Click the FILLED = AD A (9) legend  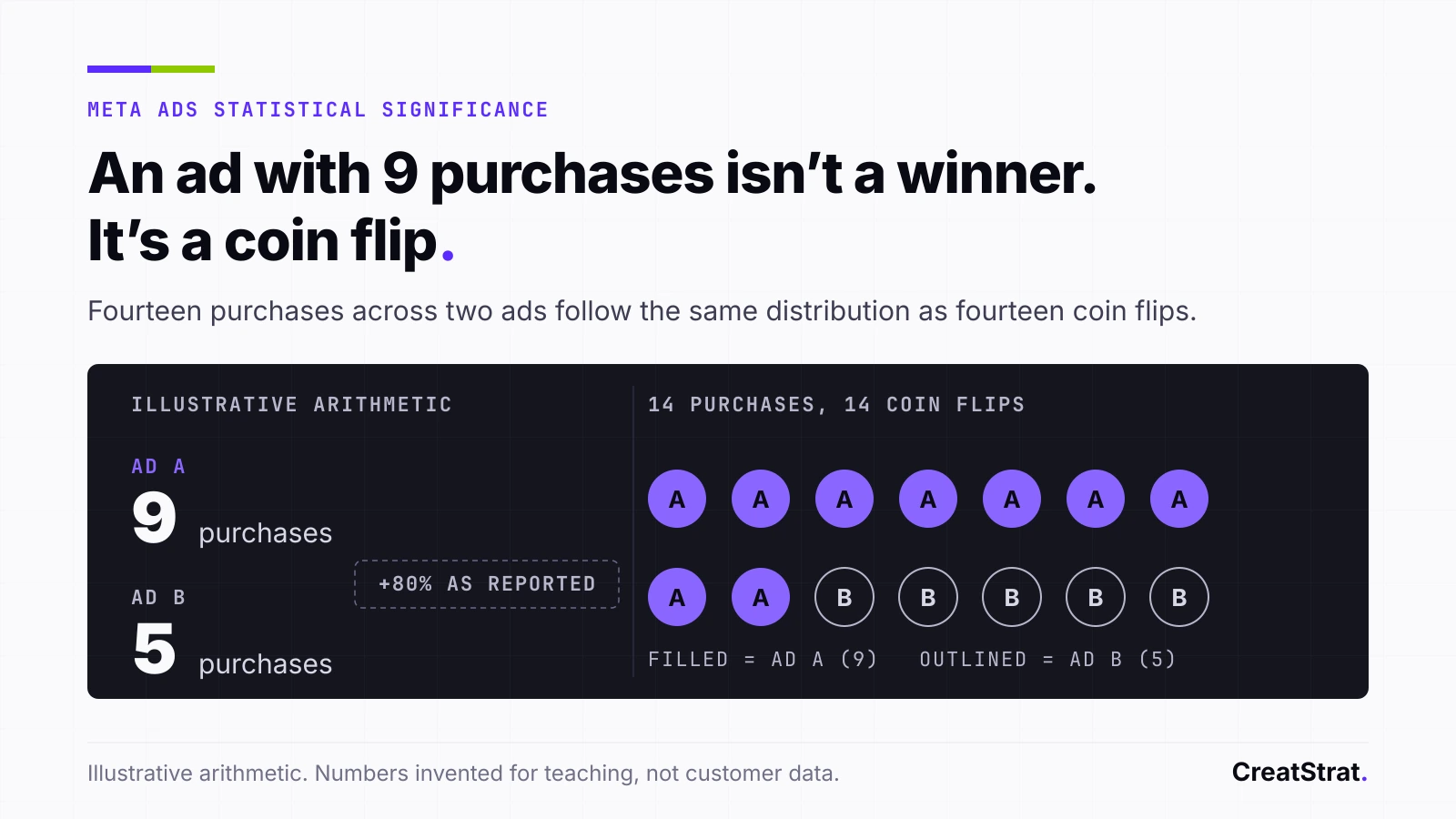[763, 659]
